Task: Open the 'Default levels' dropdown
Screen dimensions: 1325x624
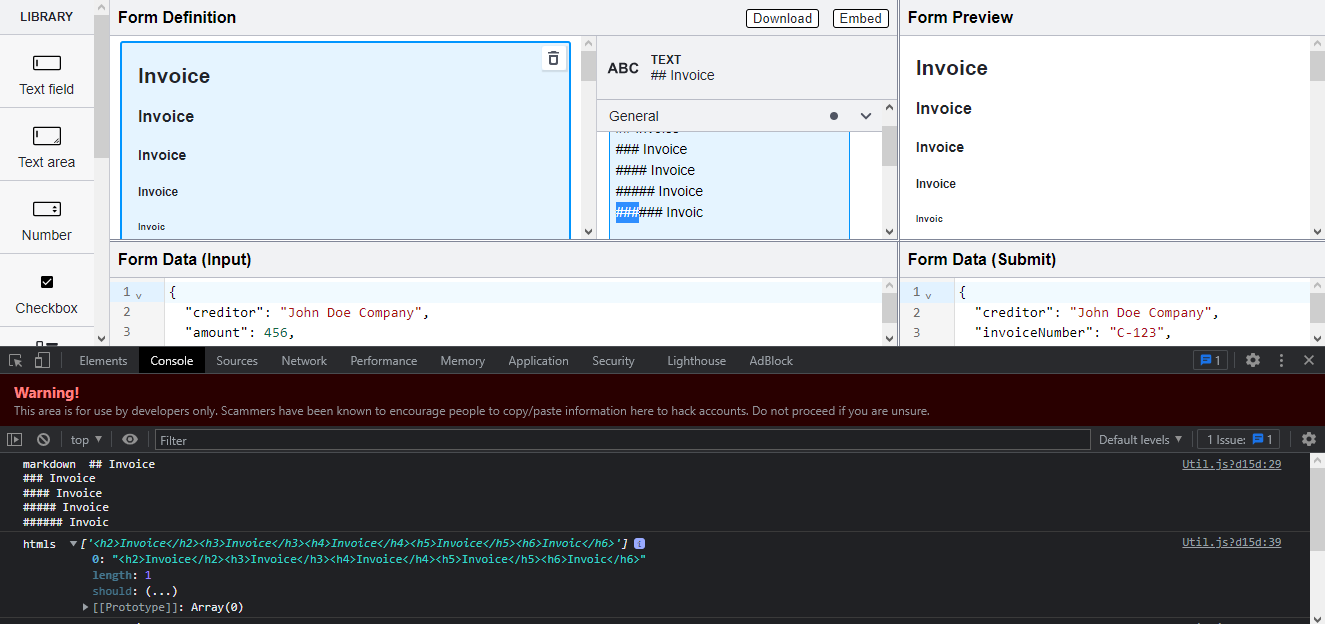Action: pyautogui.click(x=1140, y=439)
